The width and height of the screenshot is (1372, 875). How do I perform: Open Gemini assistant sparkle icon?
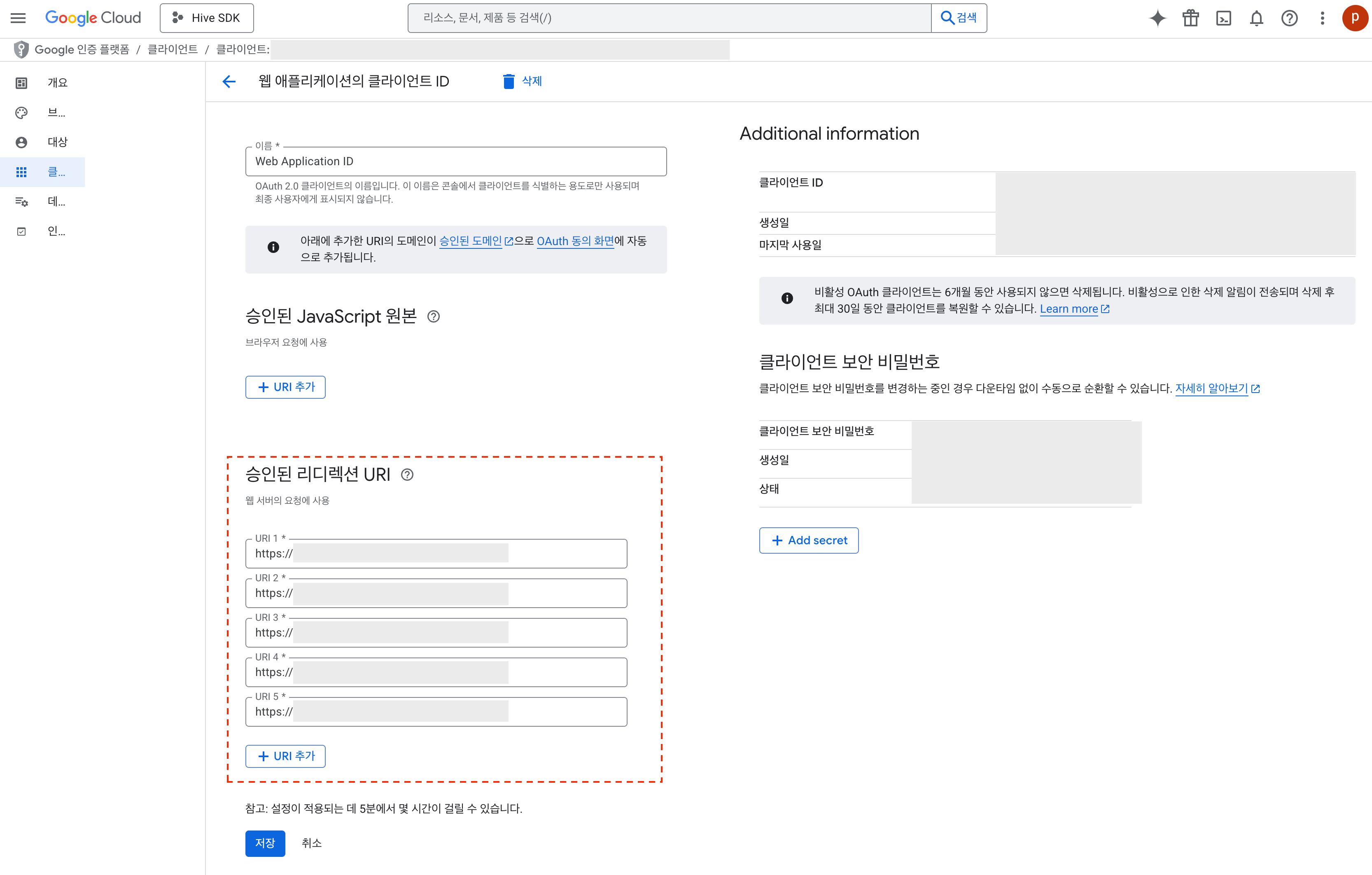pos(1157,18)
